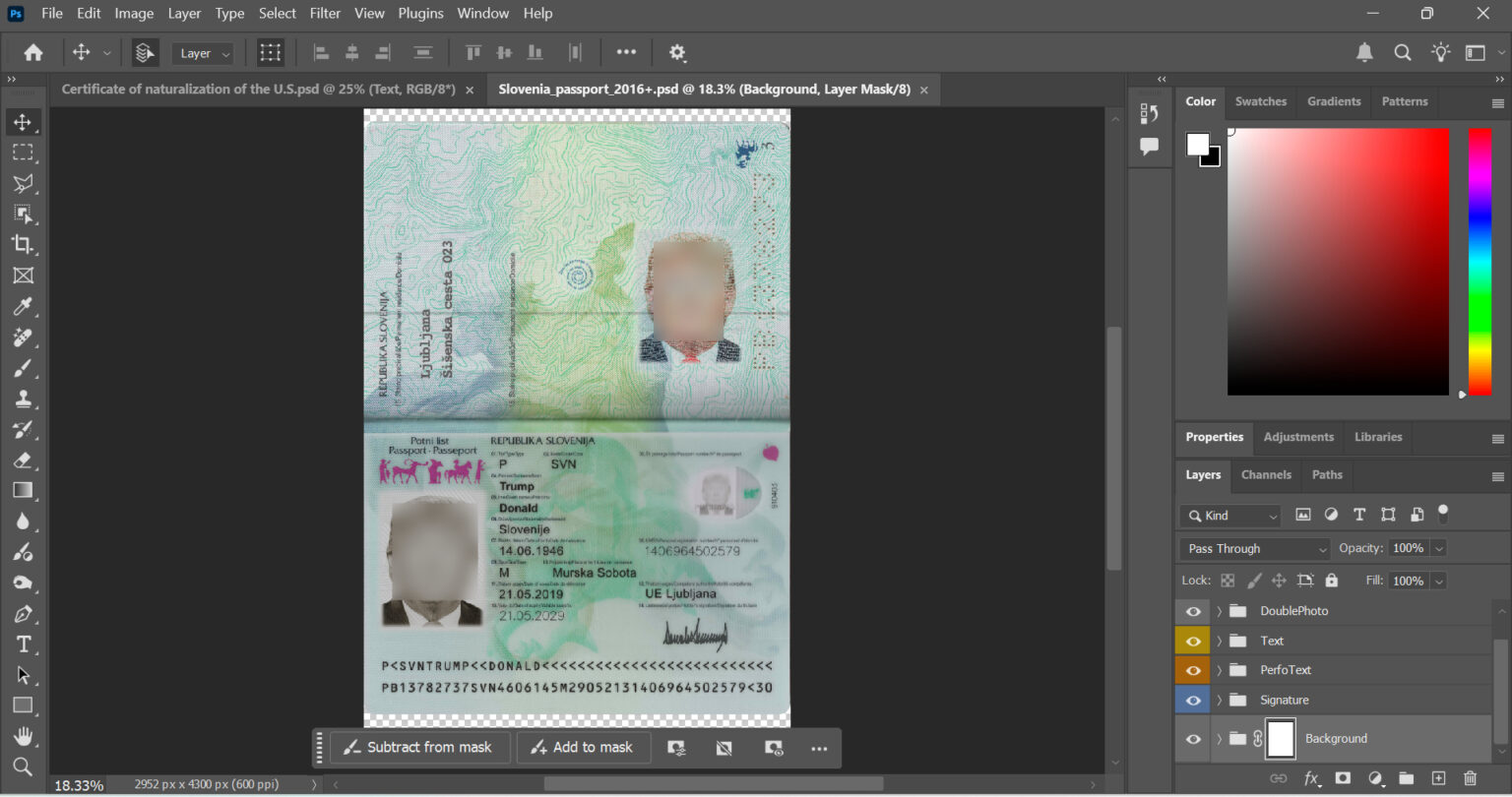Go to the Home screen icon
This screenshot has width=1512, height=797.
coord(33,53)
